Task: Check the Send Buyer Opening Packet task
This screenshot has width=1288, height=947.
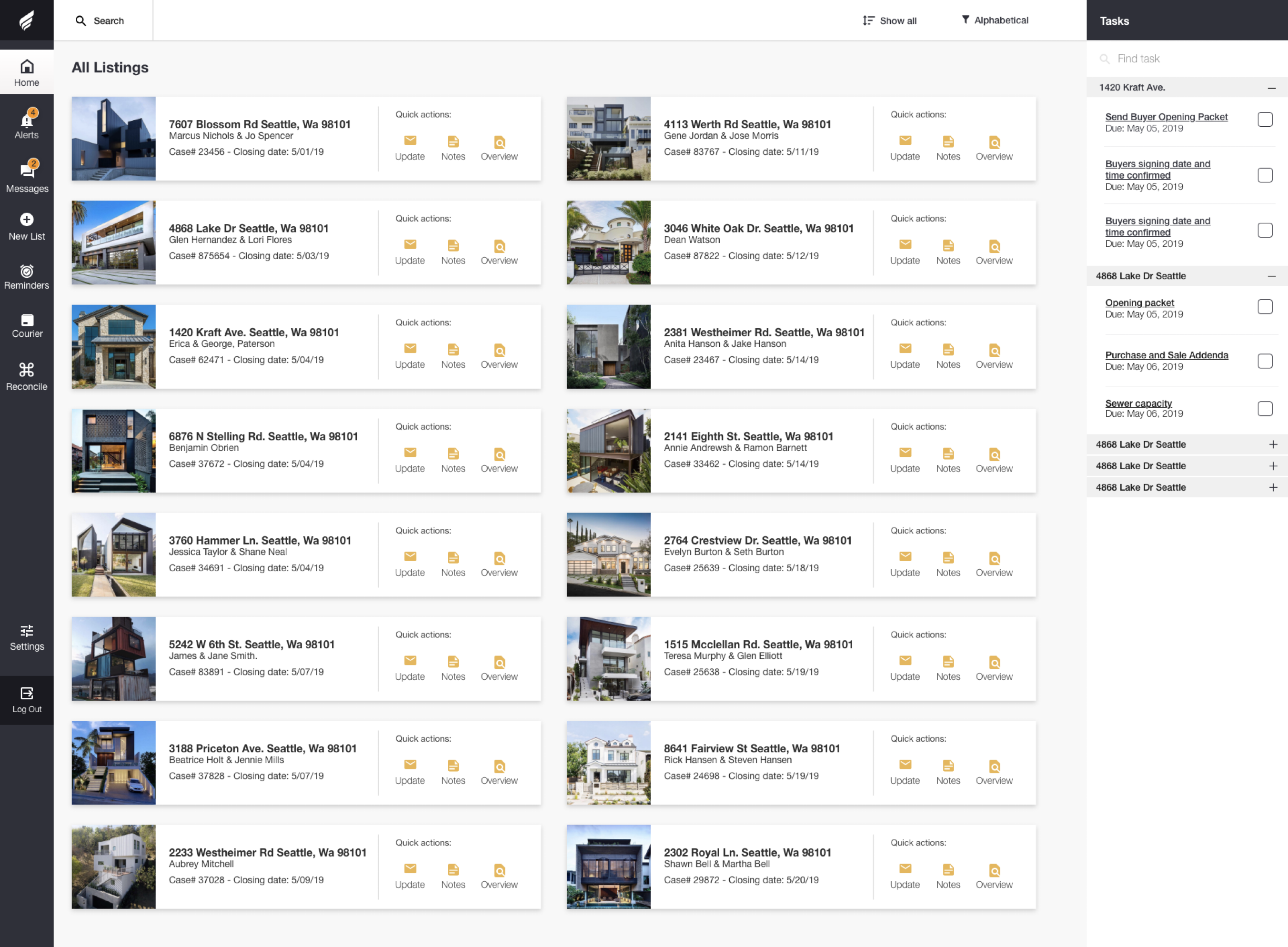Action: [x=1265, y=119]
